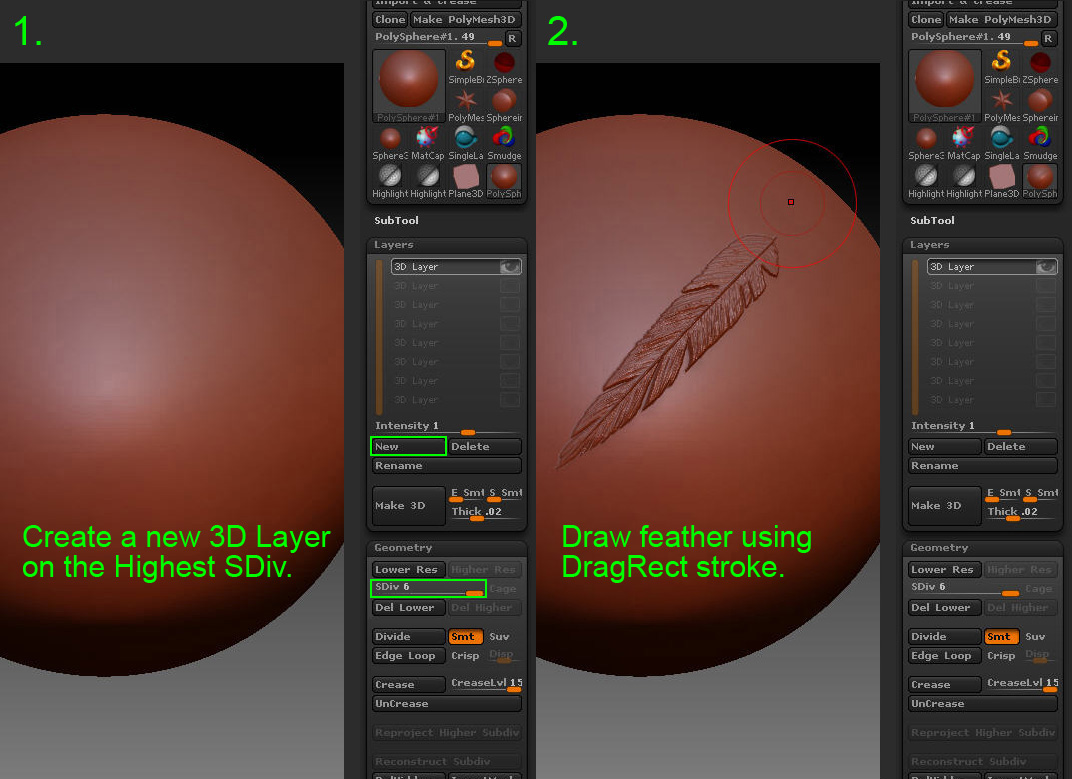Viewport: 1072px width, 779px height.
Task: Enable Smt toggle beside Divide in step 1 panel
Action: pos(466,637)
